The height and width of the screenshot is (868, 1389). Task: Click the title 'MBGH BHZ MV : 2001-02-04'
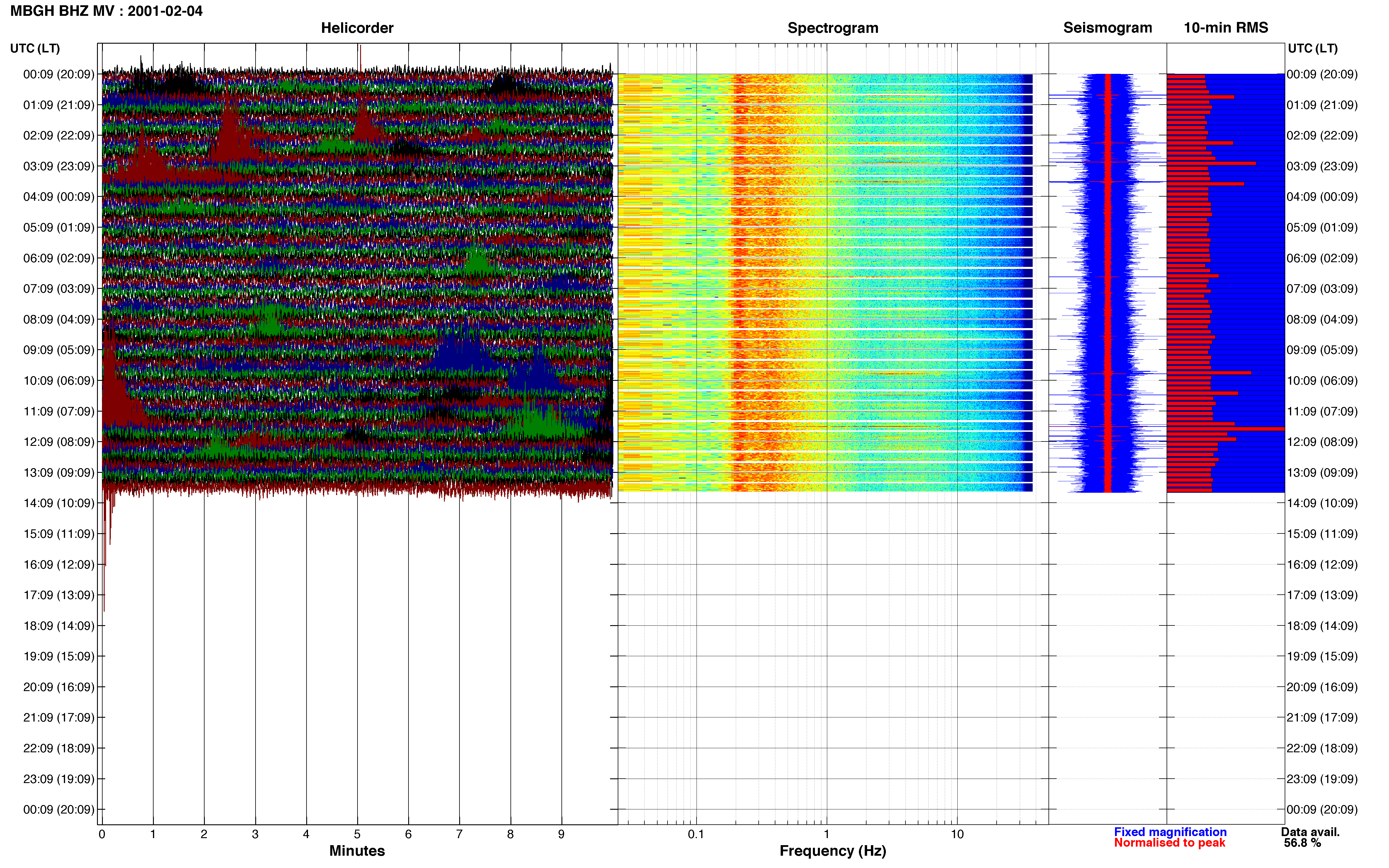point(106,11)
